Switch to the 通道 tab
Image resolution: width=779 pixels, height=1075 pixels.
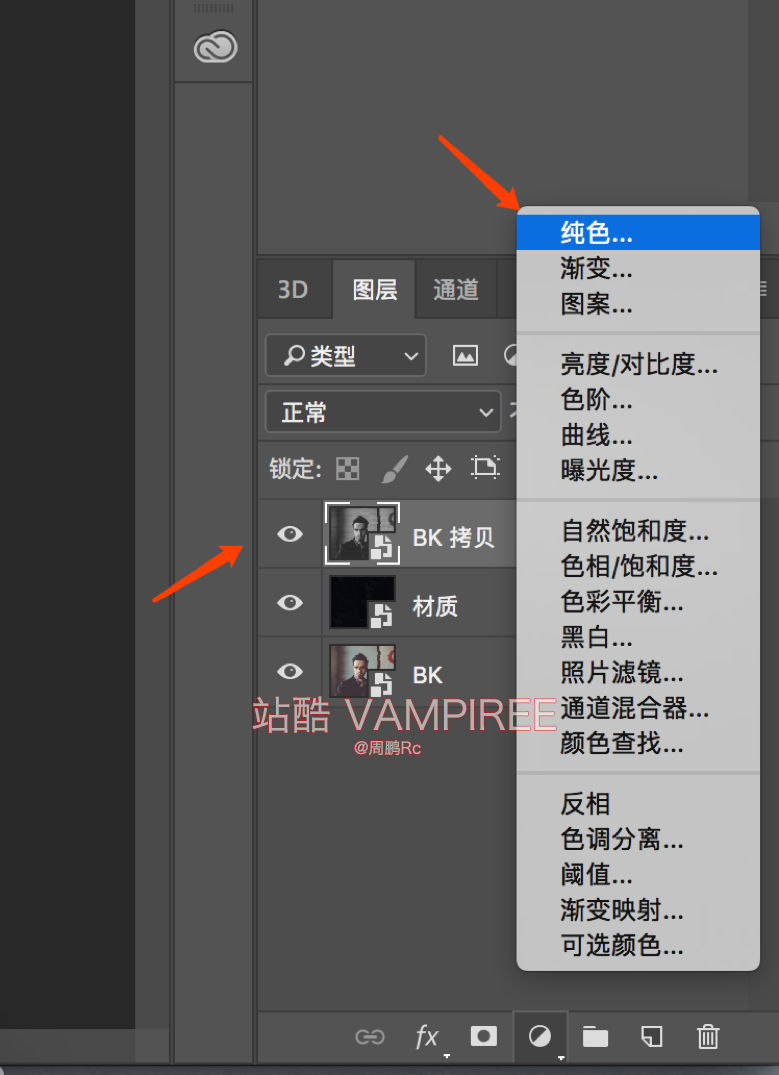[x=456, y=289]
